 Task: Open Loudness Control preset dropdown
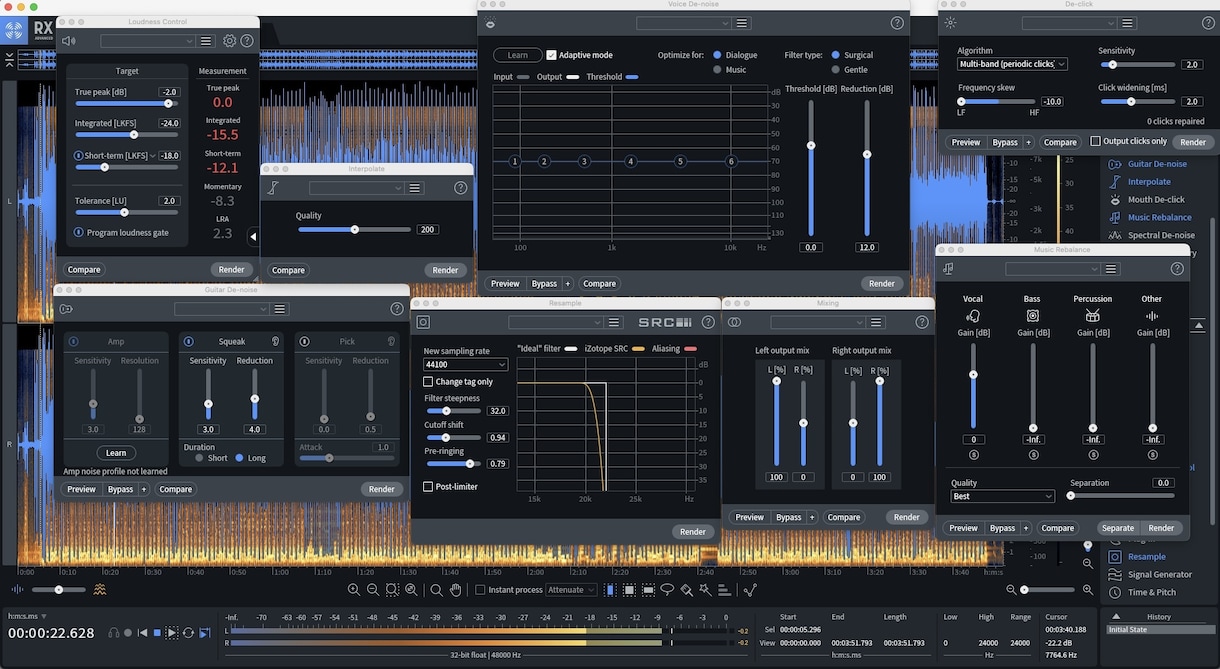tap(148, 41)
